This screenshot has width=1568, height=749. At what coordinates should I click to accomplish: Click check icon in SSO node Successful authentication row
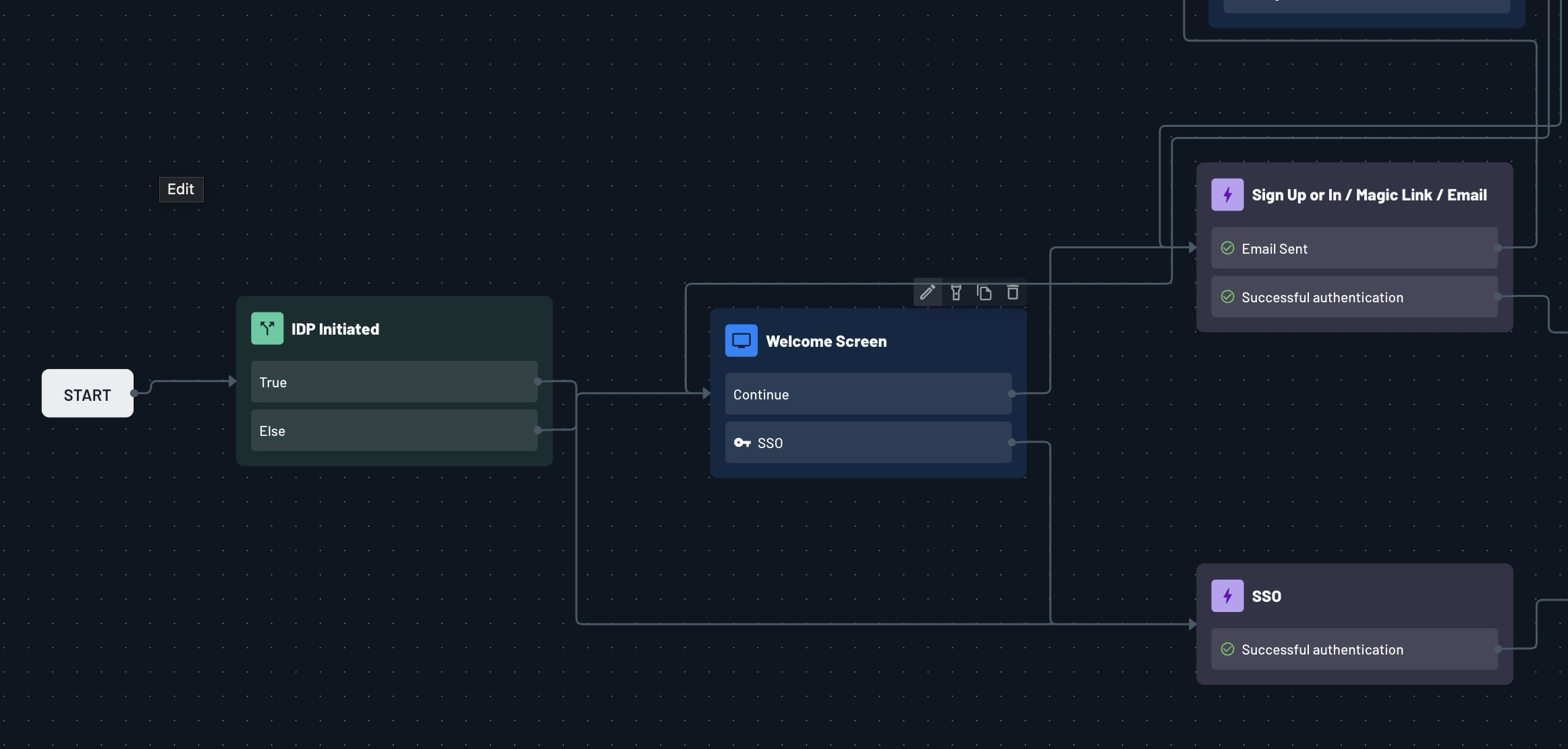click(1227, 649)
